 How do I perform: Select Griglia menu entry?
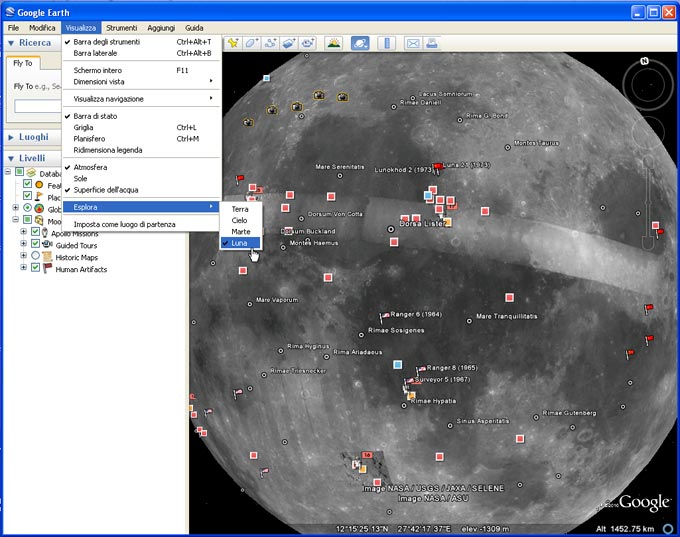point(141,128)
